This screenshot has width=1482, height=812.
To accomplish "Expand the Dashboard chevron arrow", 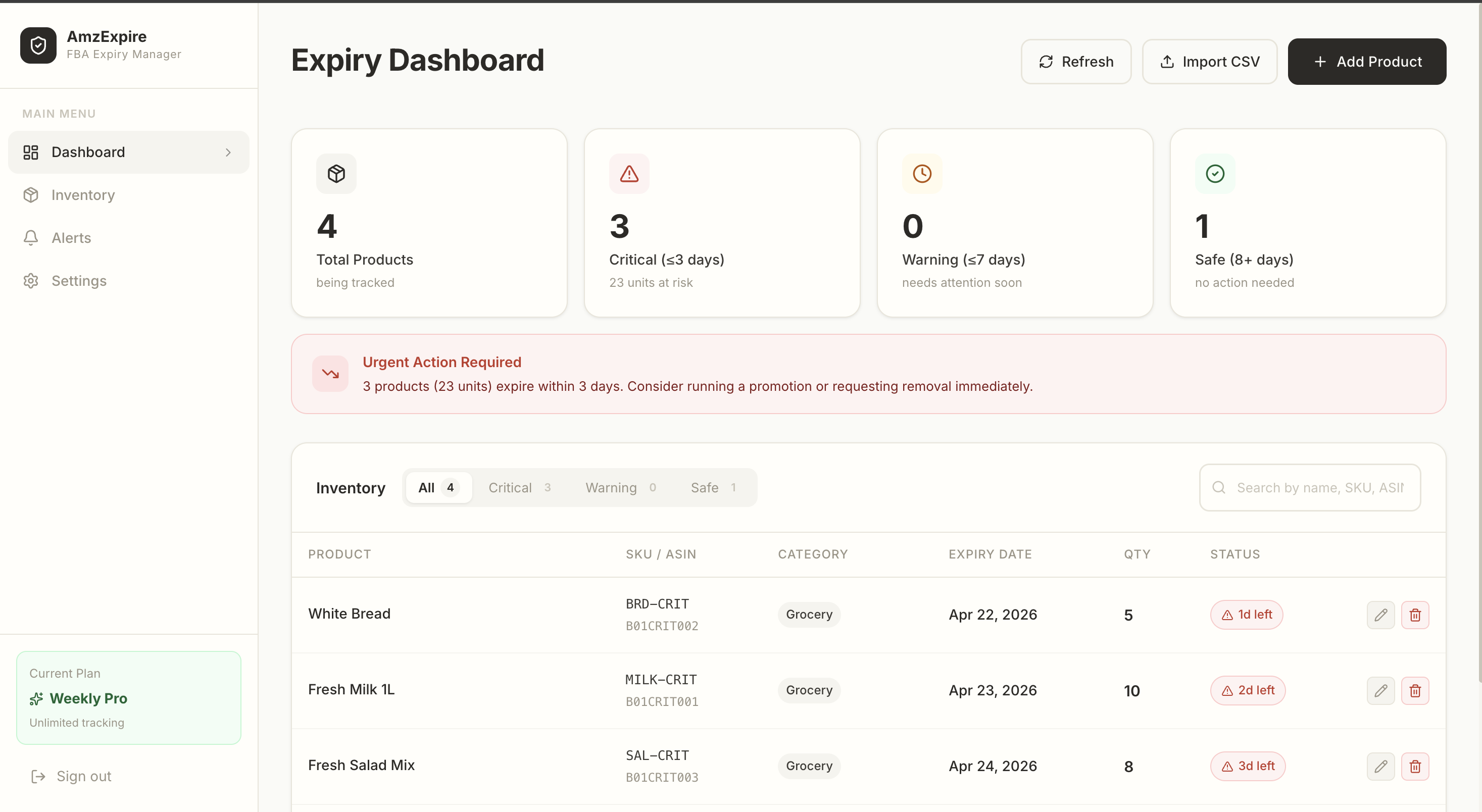I will (x=228, y=153).
